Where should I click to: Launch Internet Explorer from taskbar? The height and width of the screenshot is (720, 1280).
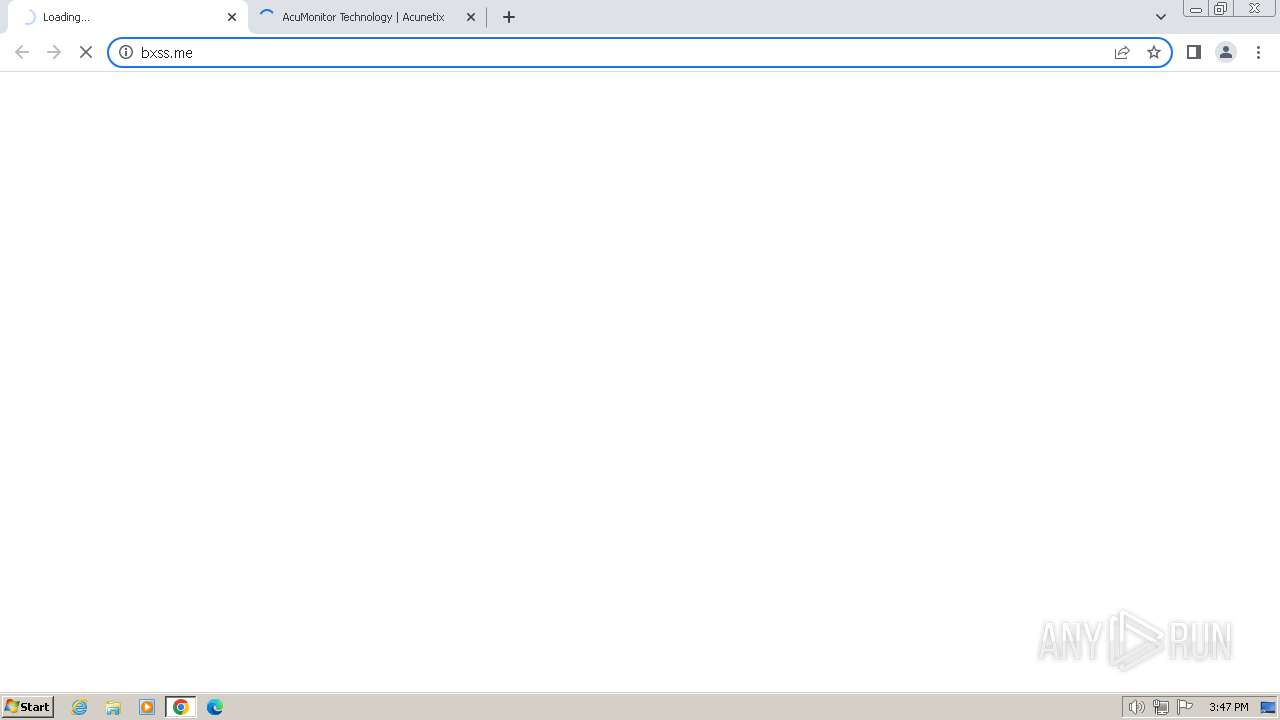80,707
